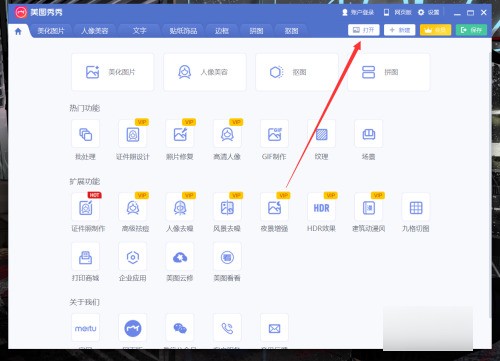Open 高级祛痘 acne removal icon
Screen dimensions: 500x361
click(x=133, y=207)
